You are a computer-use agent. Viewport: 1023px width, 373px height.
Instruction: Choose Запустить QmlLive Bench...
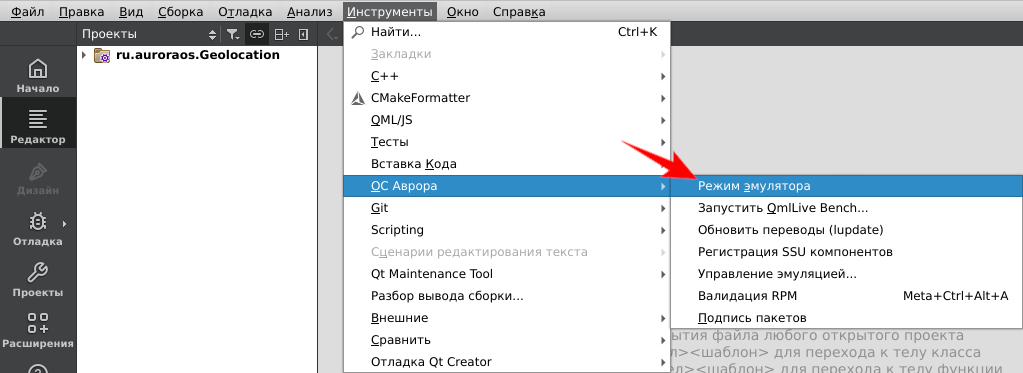pyautogui.click(x=846, y=208)
